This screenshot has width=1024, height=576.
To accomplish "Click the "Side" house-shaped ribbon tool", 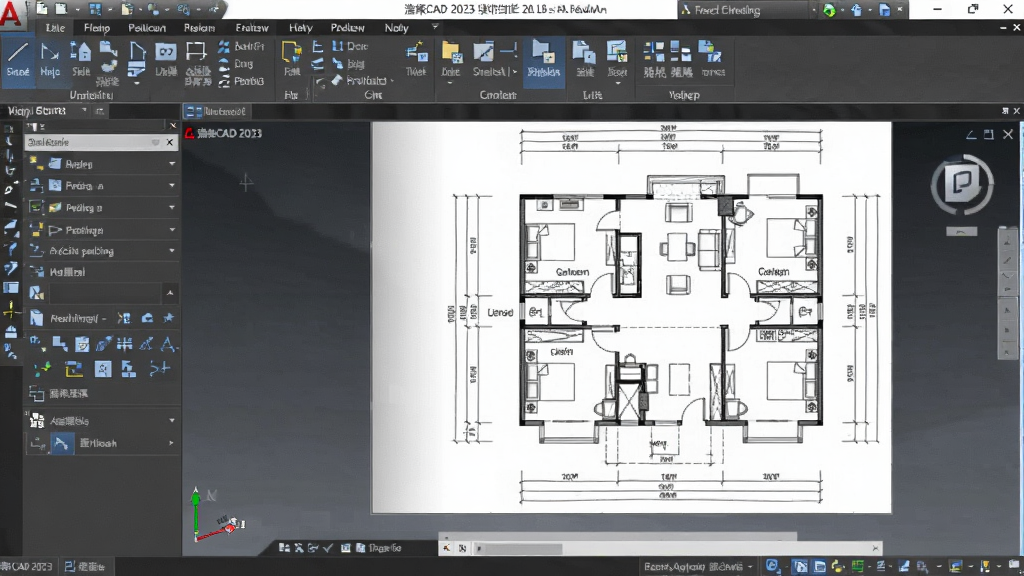I will coord(81,60).
